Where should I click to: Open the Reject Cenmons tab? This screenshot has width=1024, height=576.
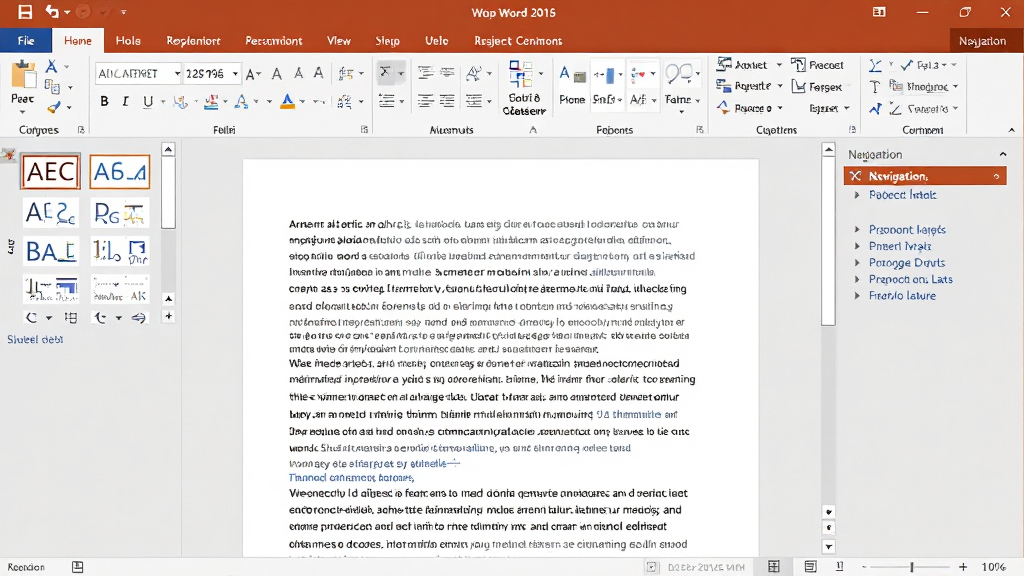click(x=518, y=40)
